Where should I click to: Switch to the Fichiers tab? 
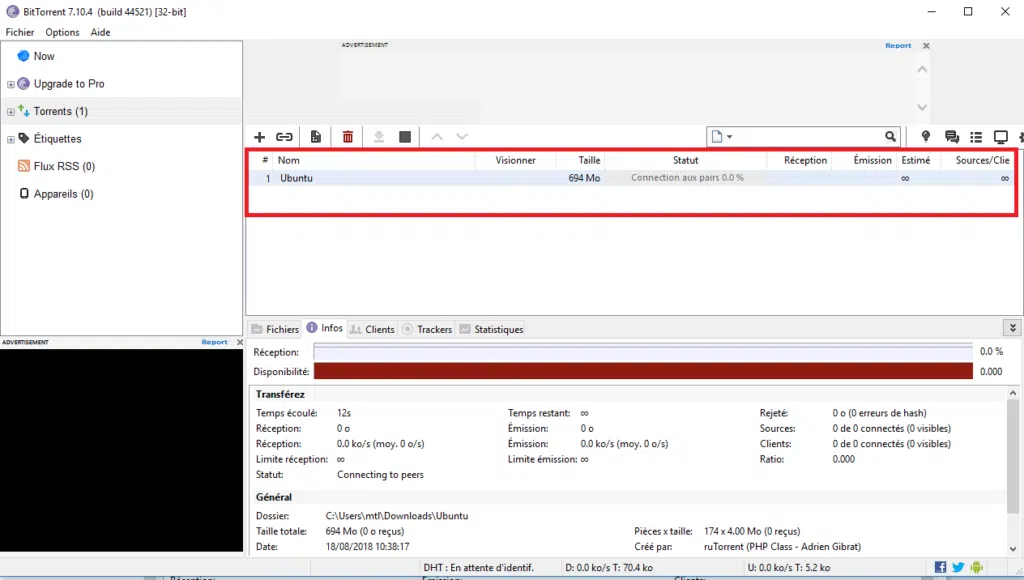275,329
